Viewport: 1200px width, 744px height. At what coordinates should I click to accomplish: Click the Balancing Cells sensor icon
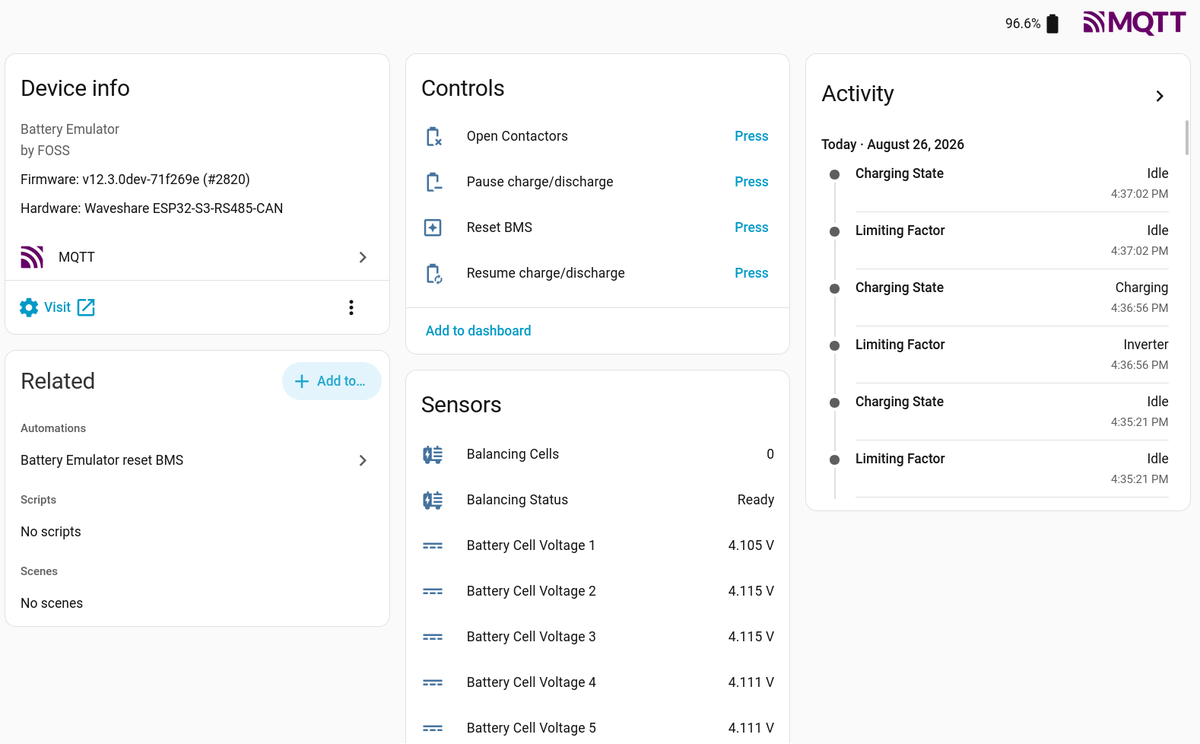433,454
